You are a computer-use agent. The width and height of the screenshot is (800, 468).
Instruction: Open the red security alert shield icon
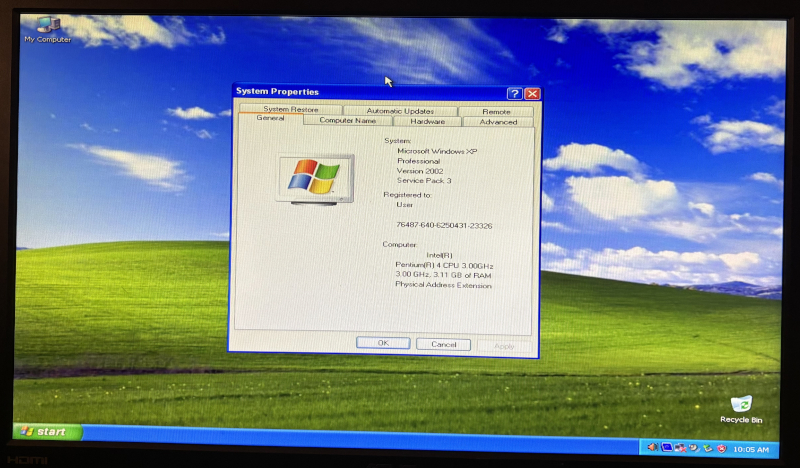[722, 448]
